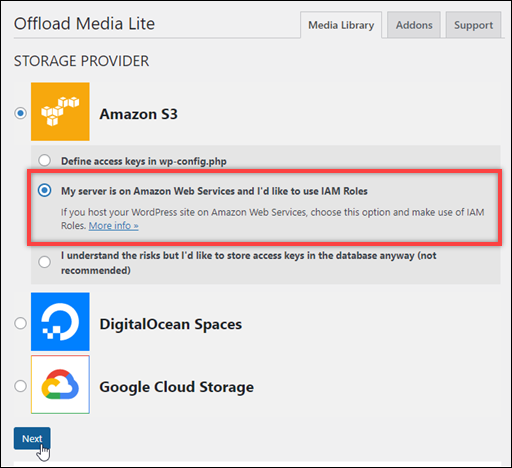Open the More info link
Screen dimensions: 512x468
113,226
